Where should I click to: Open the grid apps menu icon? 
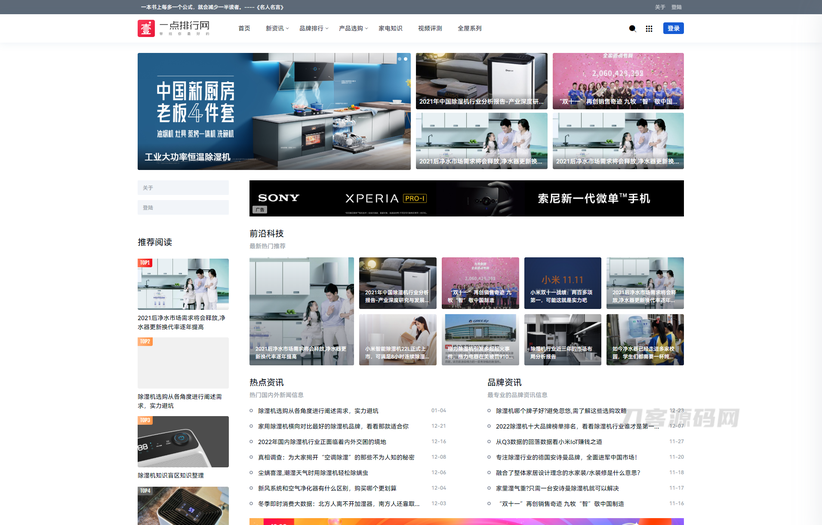[649, 29]
